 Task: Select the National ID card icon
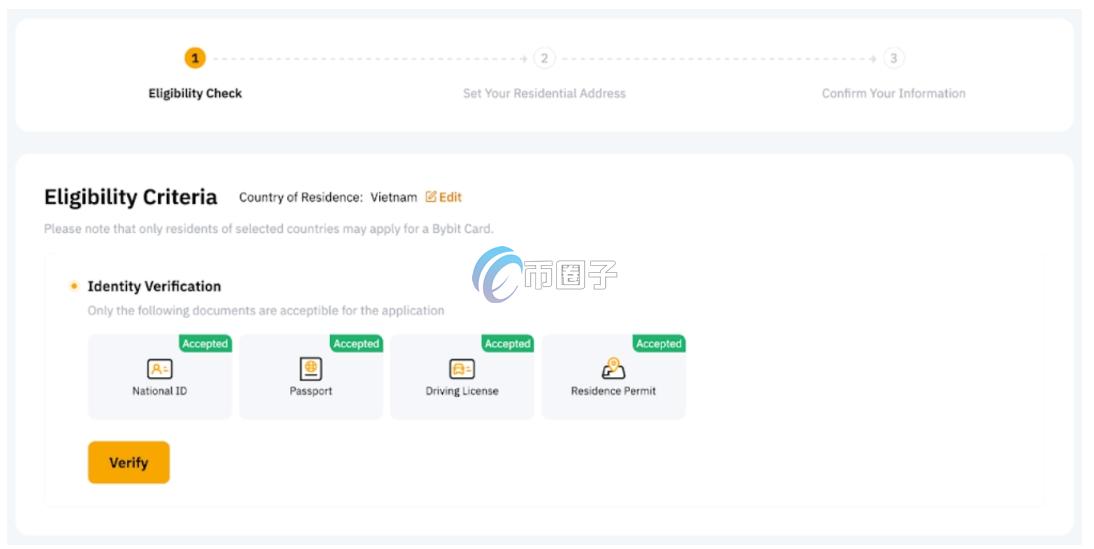point(160,368)
